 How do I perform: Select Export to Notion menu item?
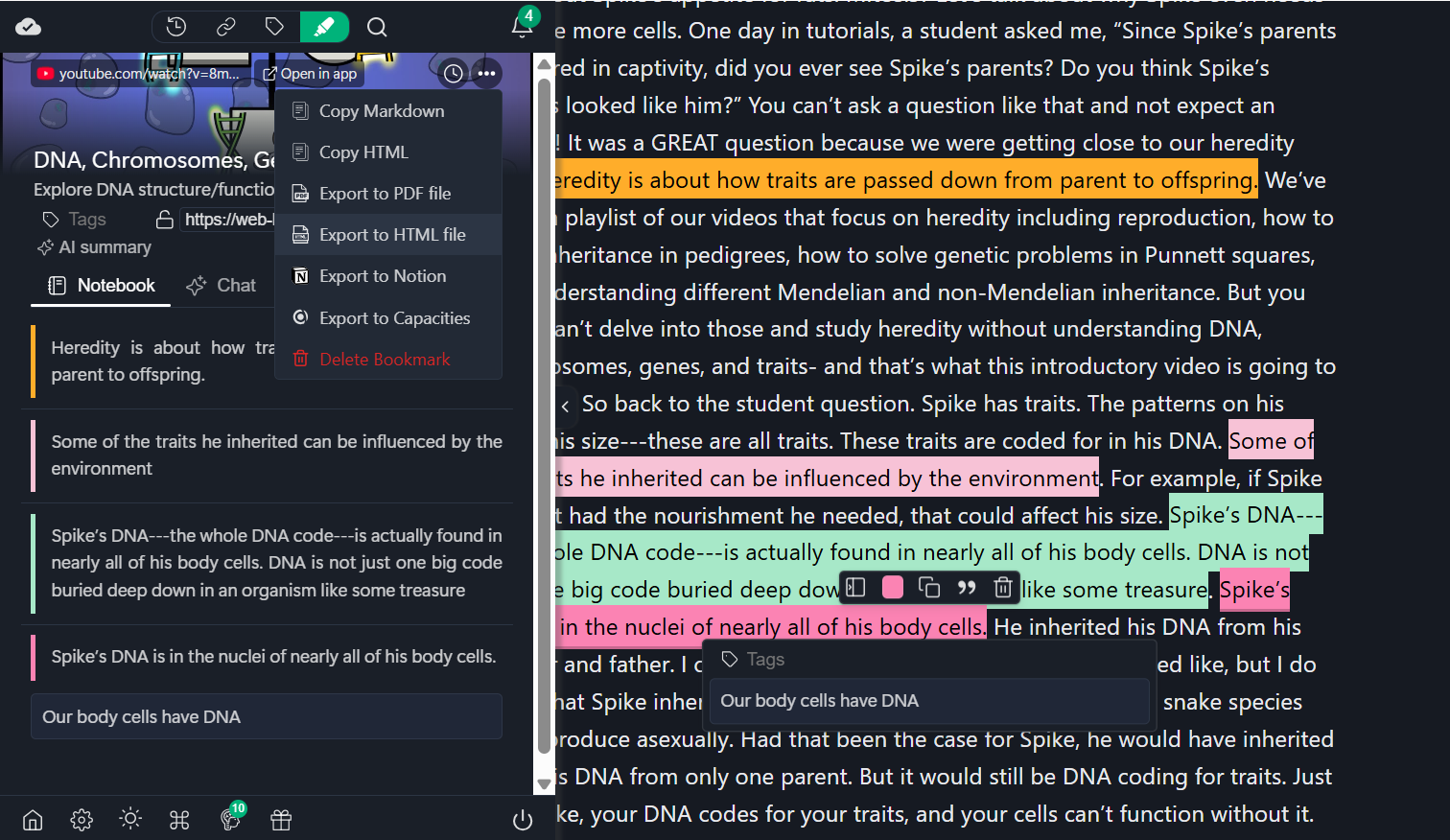[382, 276]
